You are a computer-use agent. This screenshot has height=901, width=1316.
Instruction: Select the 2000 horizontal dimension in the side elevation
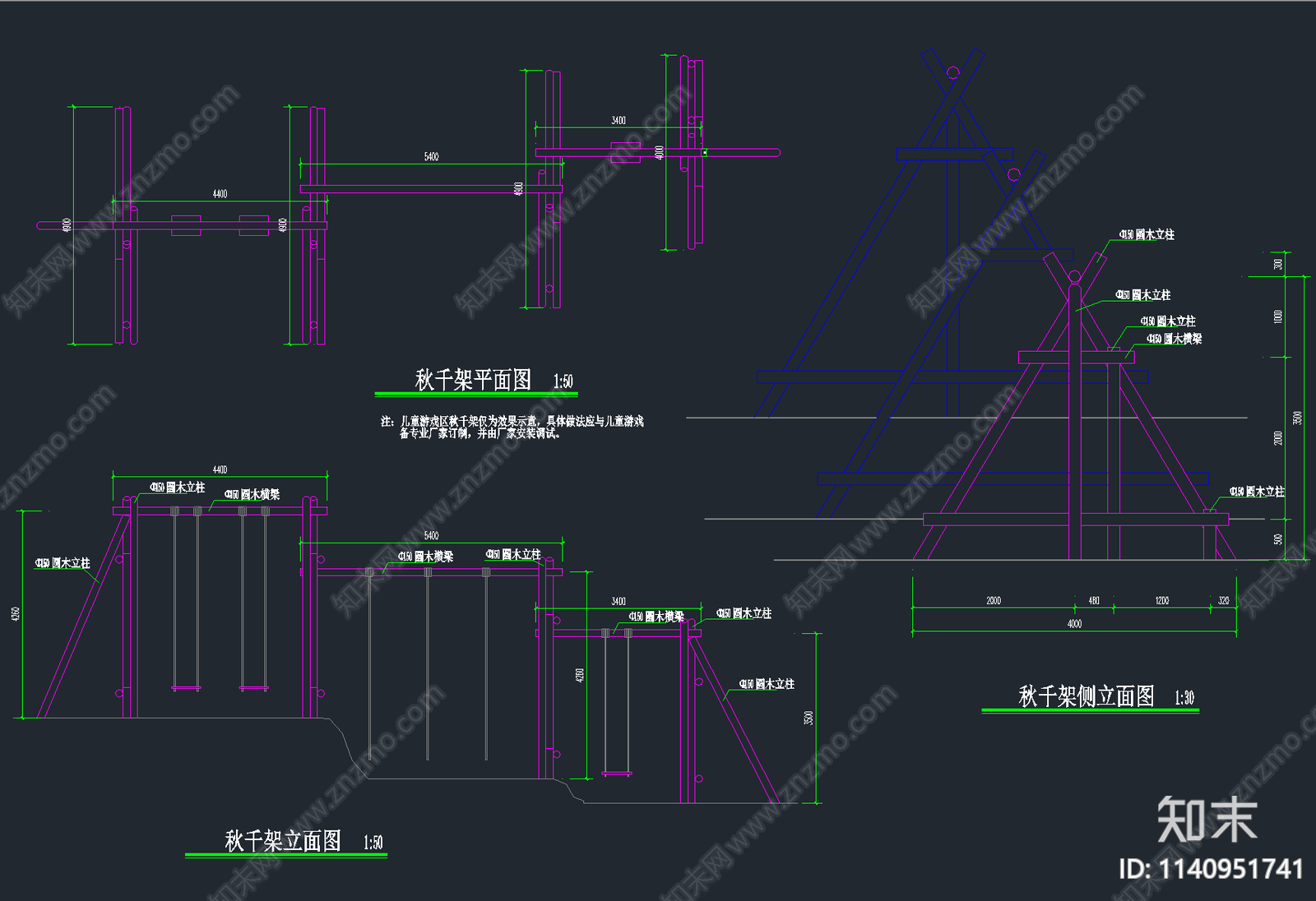(x=994, y=600)
